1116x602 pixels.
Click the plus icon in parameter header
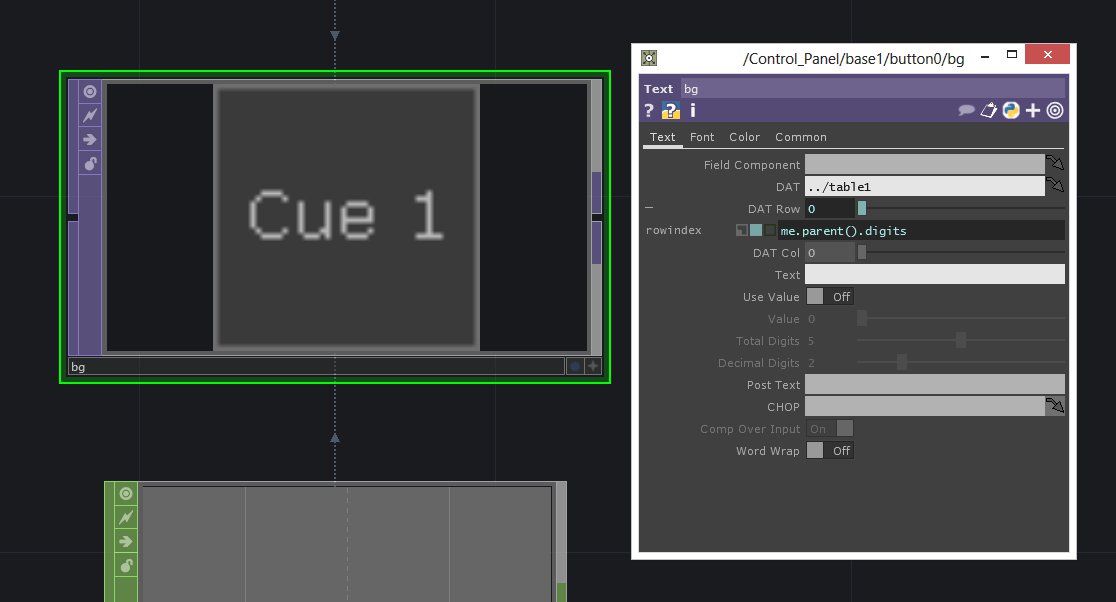[1033, 111]
